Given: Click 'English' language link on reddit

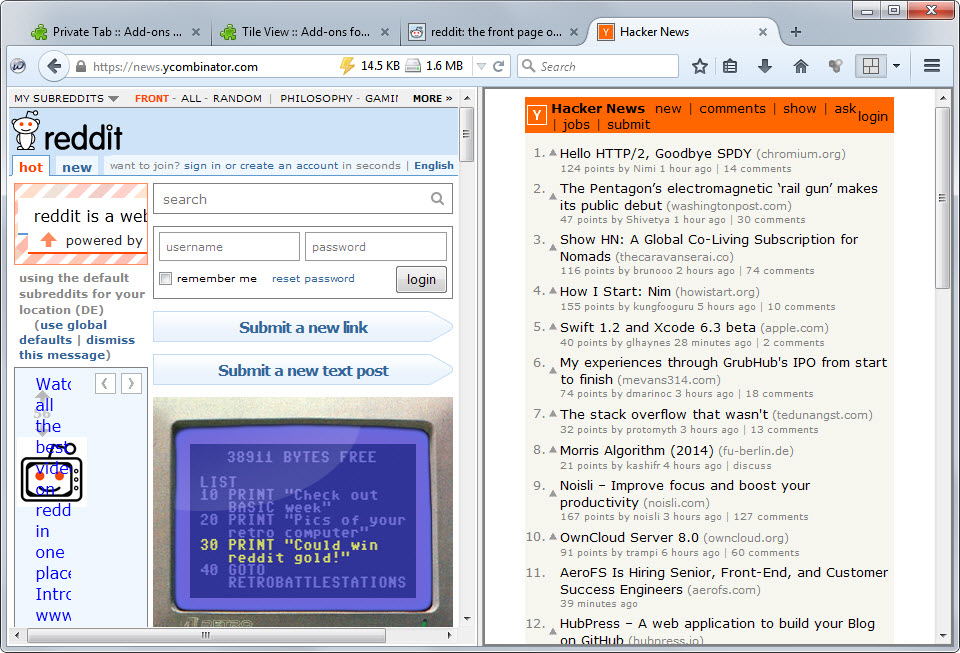Looking at the screenshot, I should pos(433,165).
